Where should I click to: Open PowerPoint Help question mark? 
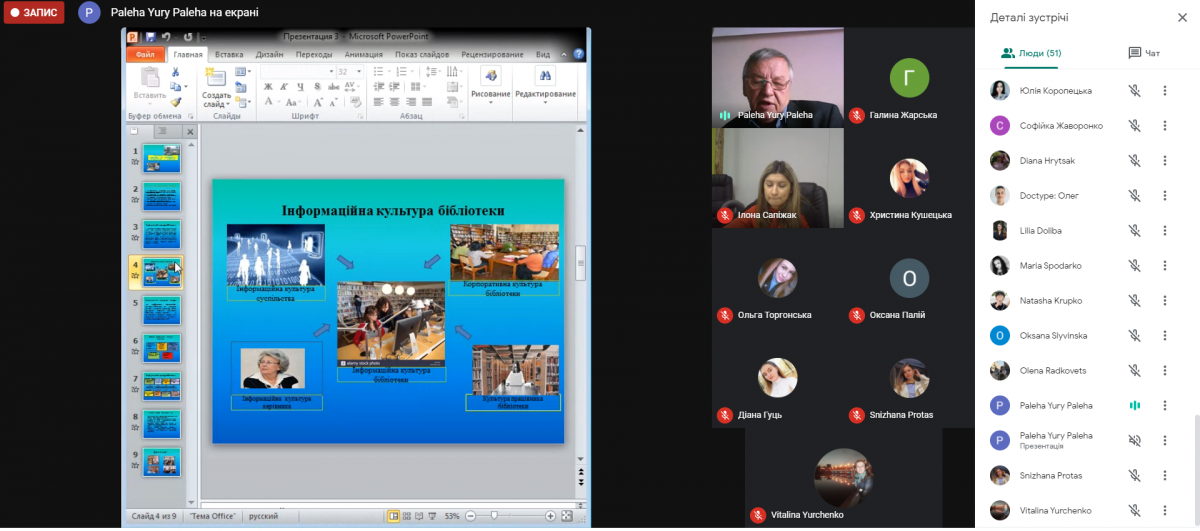tap(578, 54)
